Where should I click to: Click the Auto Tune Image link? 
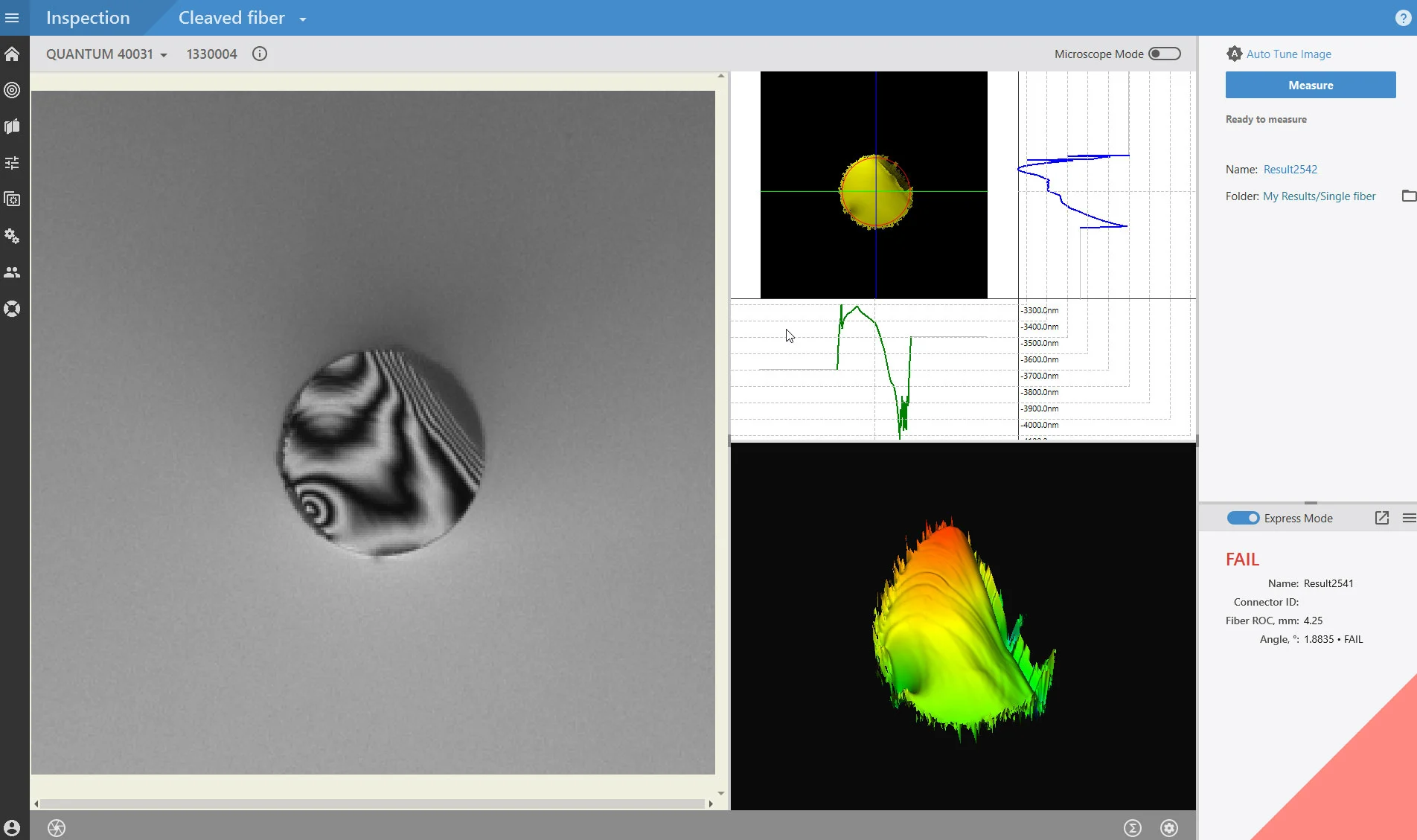tap(1288, 54)
